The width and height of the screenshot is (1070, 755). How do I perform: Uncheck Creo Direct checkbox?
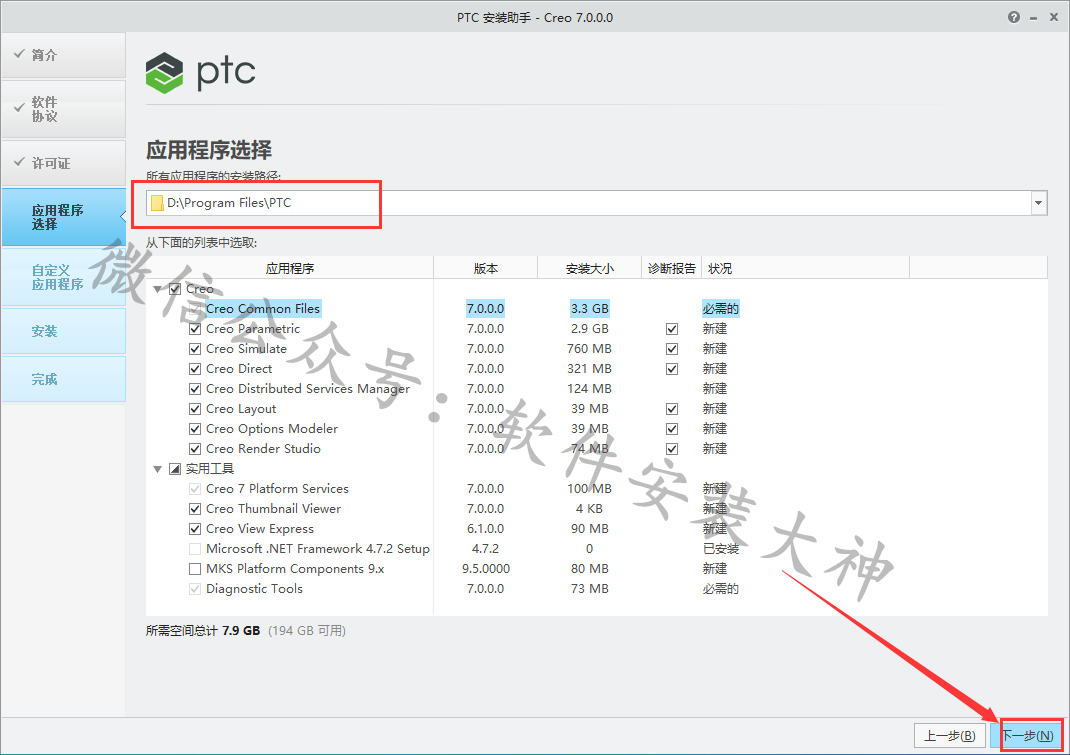(194, 369)
